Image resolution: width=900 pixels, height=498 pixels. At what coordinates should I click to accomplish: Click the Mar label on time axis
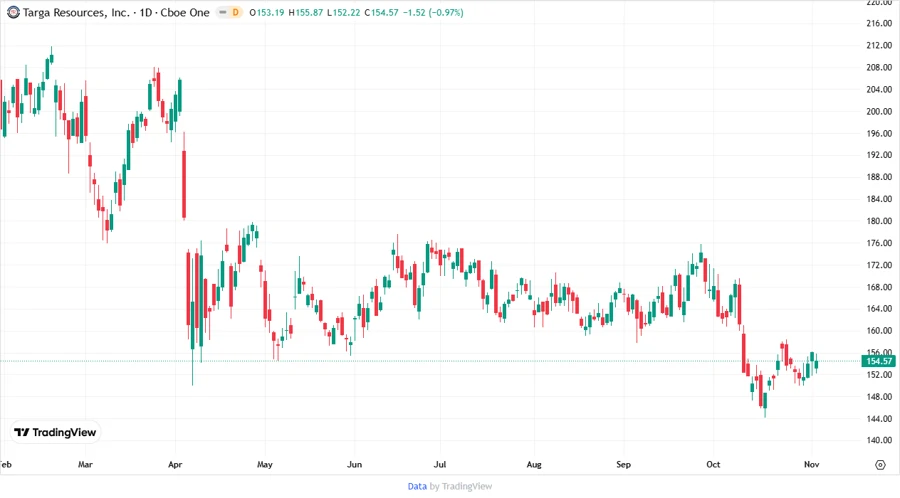85,464
